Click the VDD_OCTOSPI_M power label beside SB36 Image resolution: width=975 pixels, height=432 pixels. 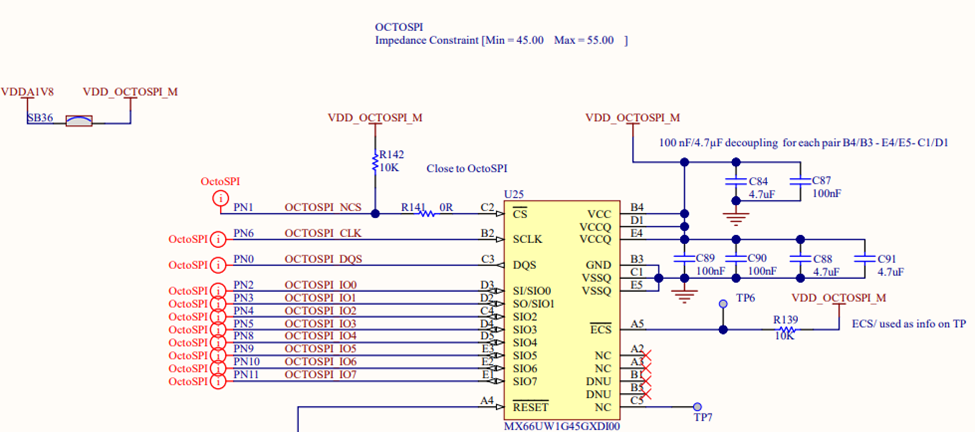(x=130, y=92)
